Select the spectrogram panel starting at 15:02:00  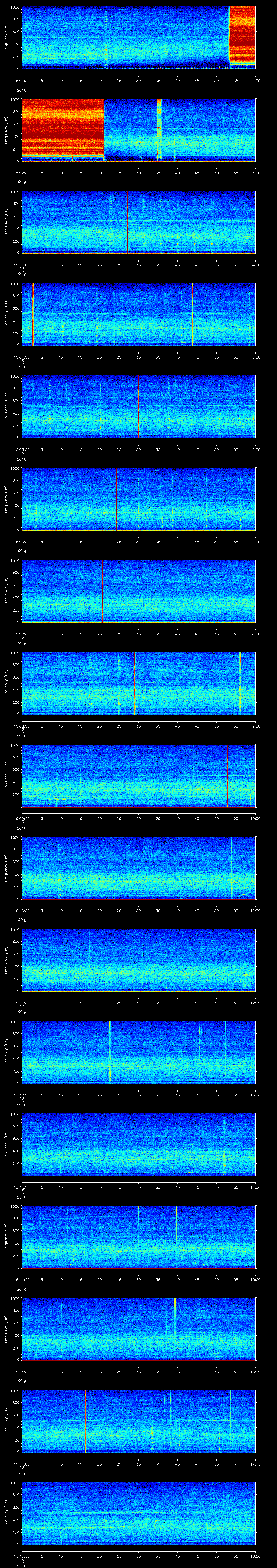click(x=138, y=130)
